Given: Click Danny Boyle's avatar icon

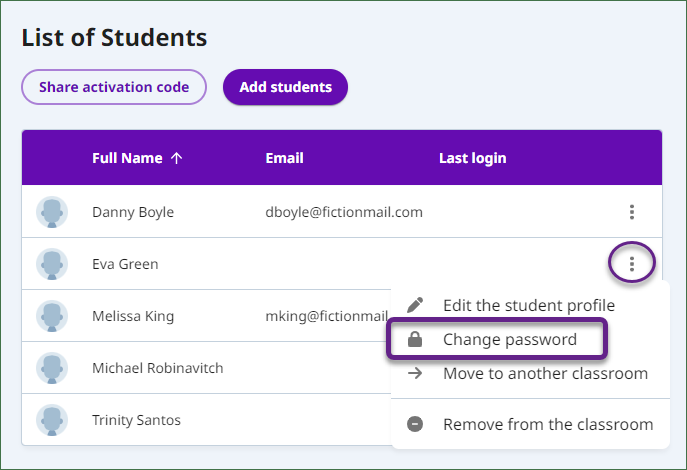Looking at the screenshot, I should point(52,212).
